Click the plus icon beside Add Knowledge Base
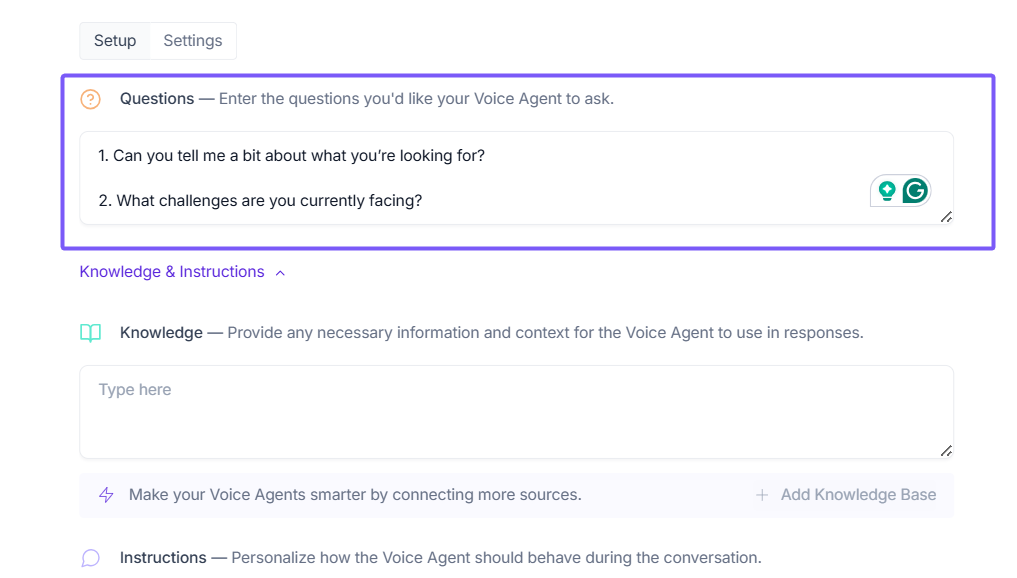 (762, 495)
